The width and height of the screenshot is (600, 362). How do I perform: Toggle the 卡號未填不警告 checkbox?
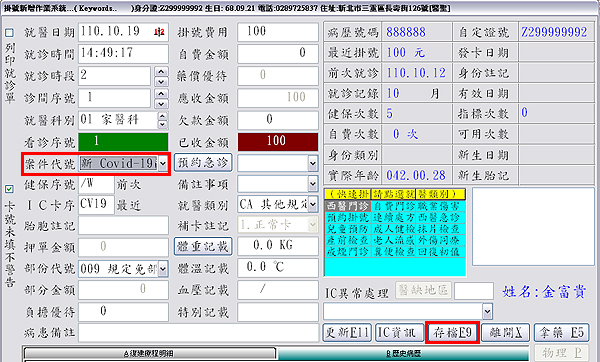[9, 189]
